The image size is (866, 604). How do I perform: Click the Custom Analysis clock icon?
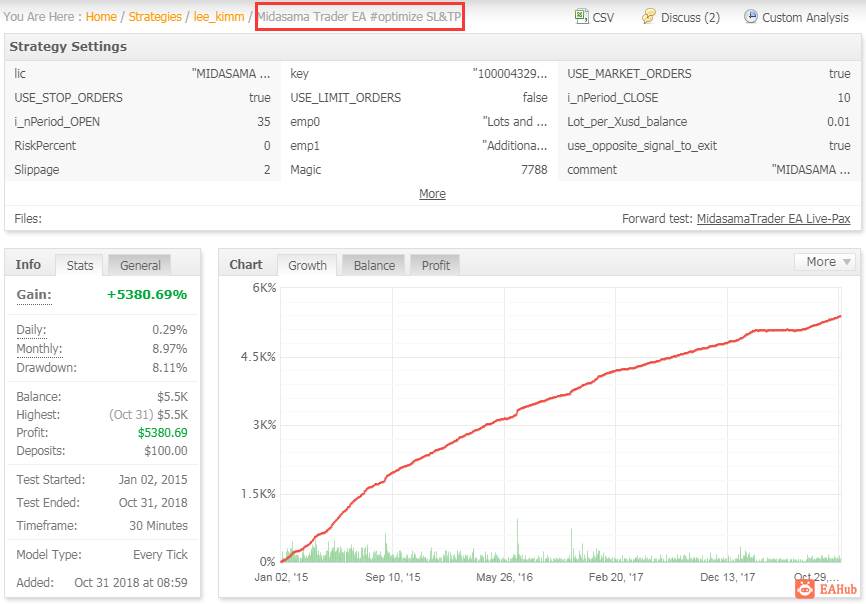750,16
